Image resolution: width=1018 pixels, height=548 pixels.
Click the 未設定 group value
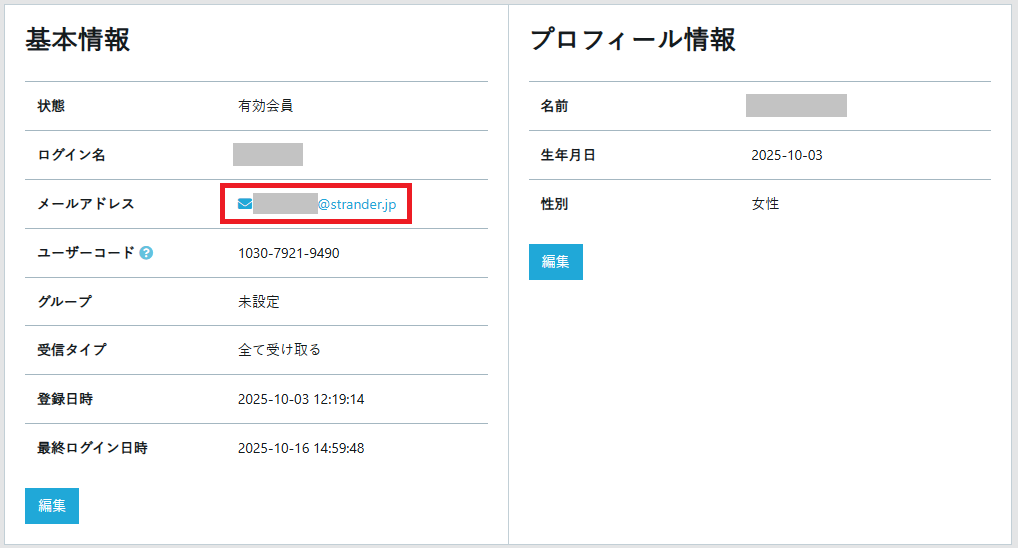coord(258,302)
